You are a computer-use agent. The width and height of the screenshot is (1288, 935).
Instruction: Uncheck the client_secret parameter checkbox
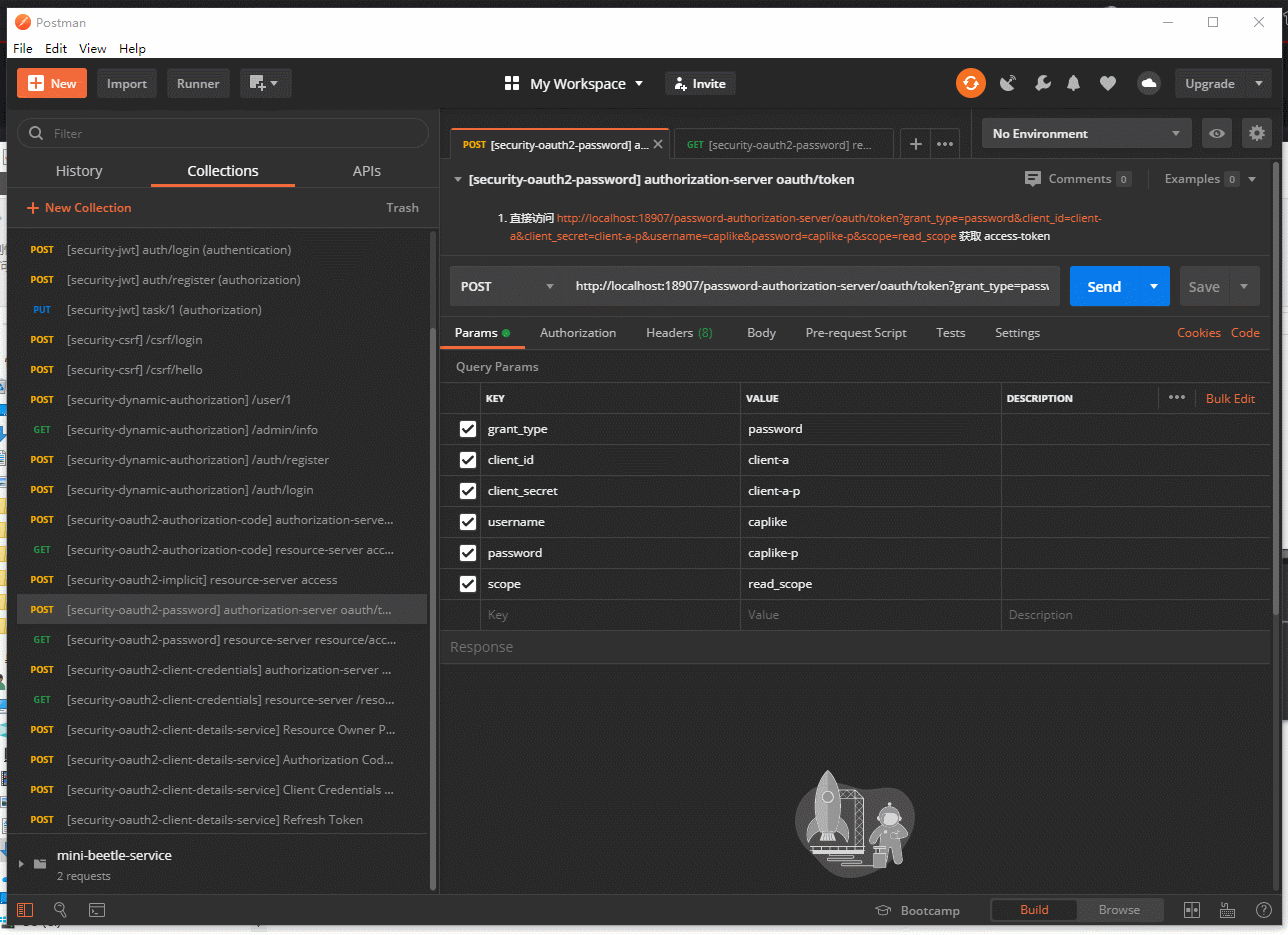467,491
